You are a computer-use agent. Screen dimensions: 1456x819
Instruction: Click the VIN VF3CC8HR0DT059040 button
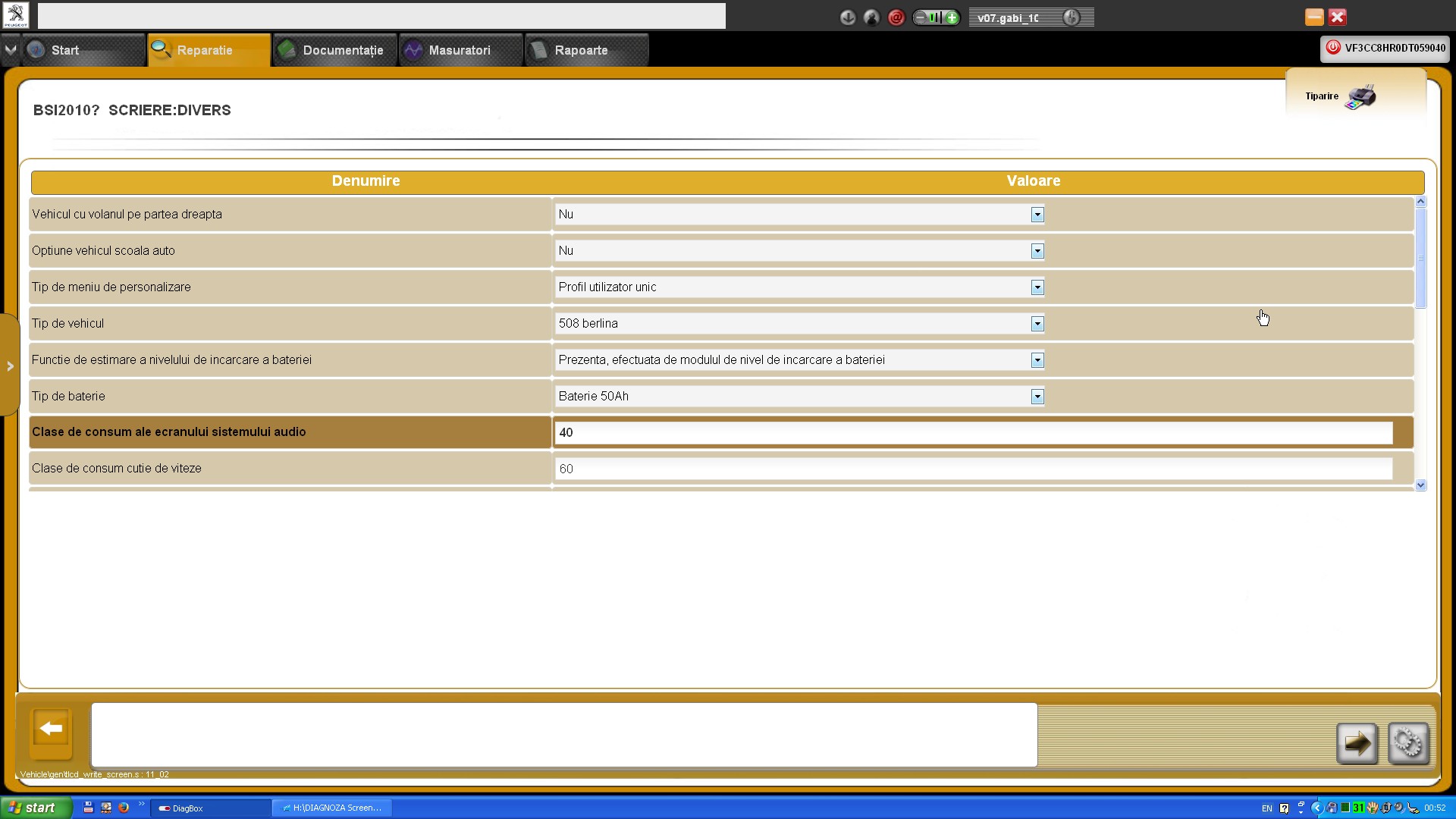tap(1385, 48)
